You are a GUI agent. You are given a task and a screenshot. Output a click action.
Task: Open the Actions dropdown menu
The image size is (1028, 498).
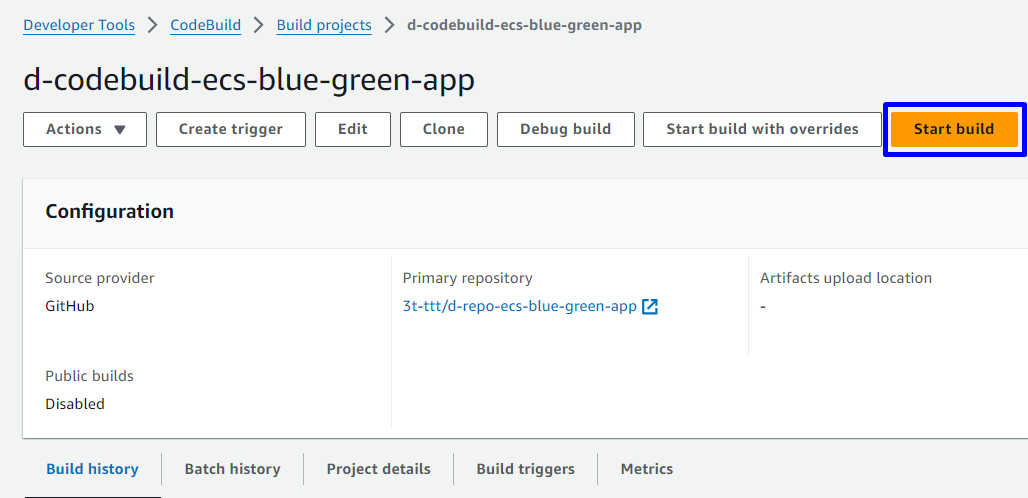[x=85, y=129]
